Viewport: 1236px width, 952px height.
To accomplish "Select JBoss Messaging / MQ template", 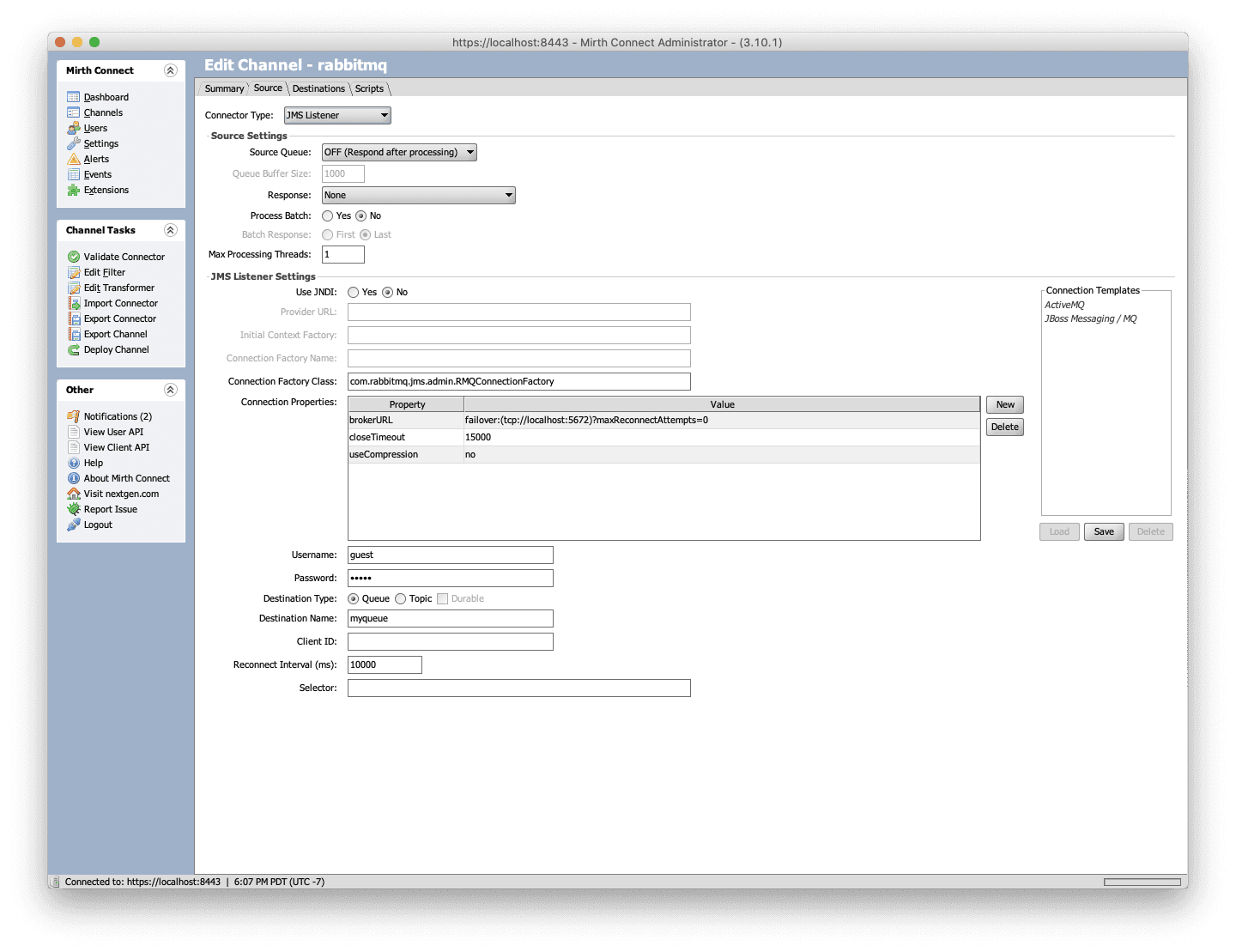I will [1090, 318].
